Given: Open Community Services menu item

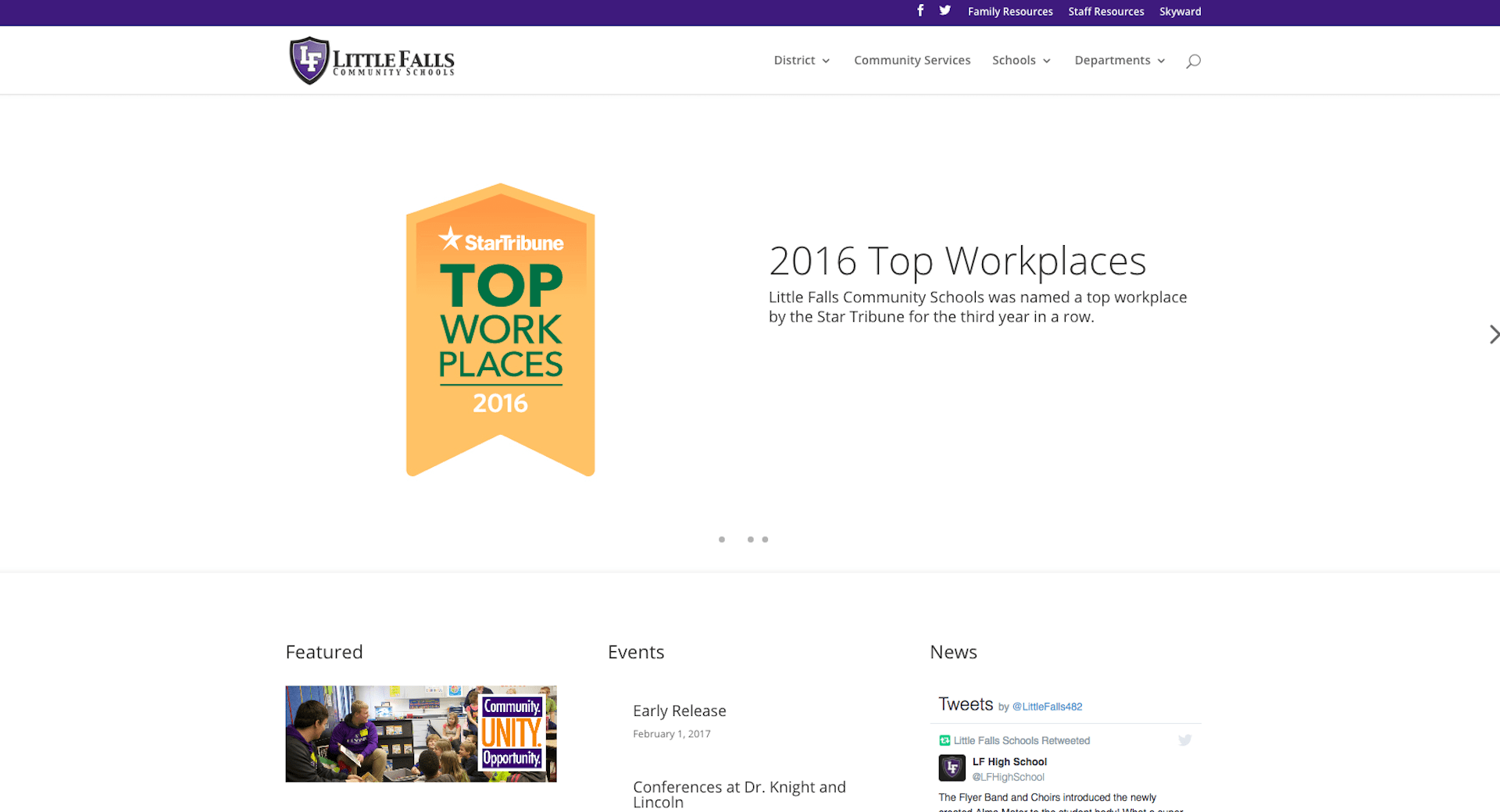Looking at the screenshot, I should [x=912, y=60].
